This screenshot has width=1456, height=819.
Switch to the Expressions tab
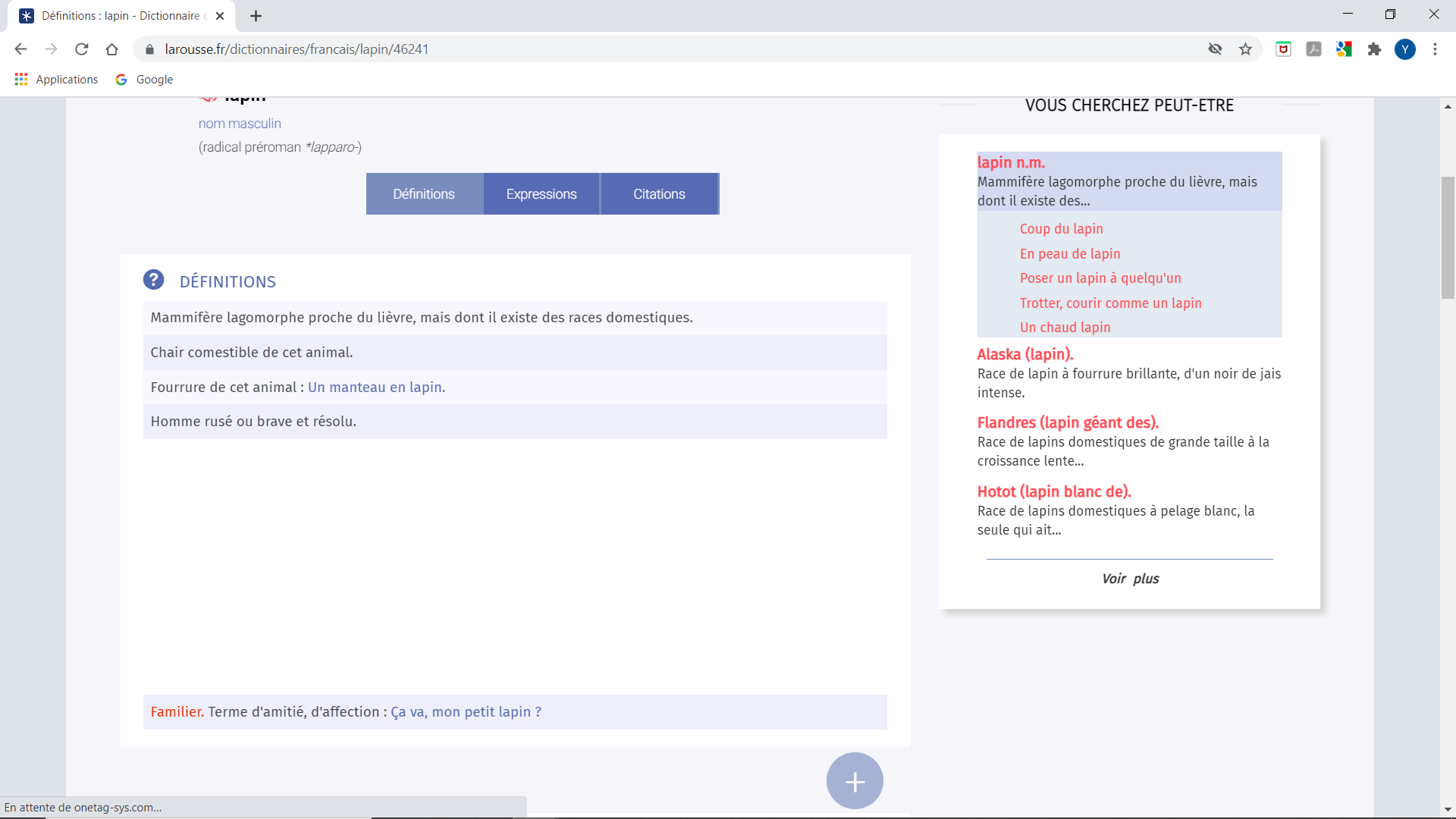541,194
